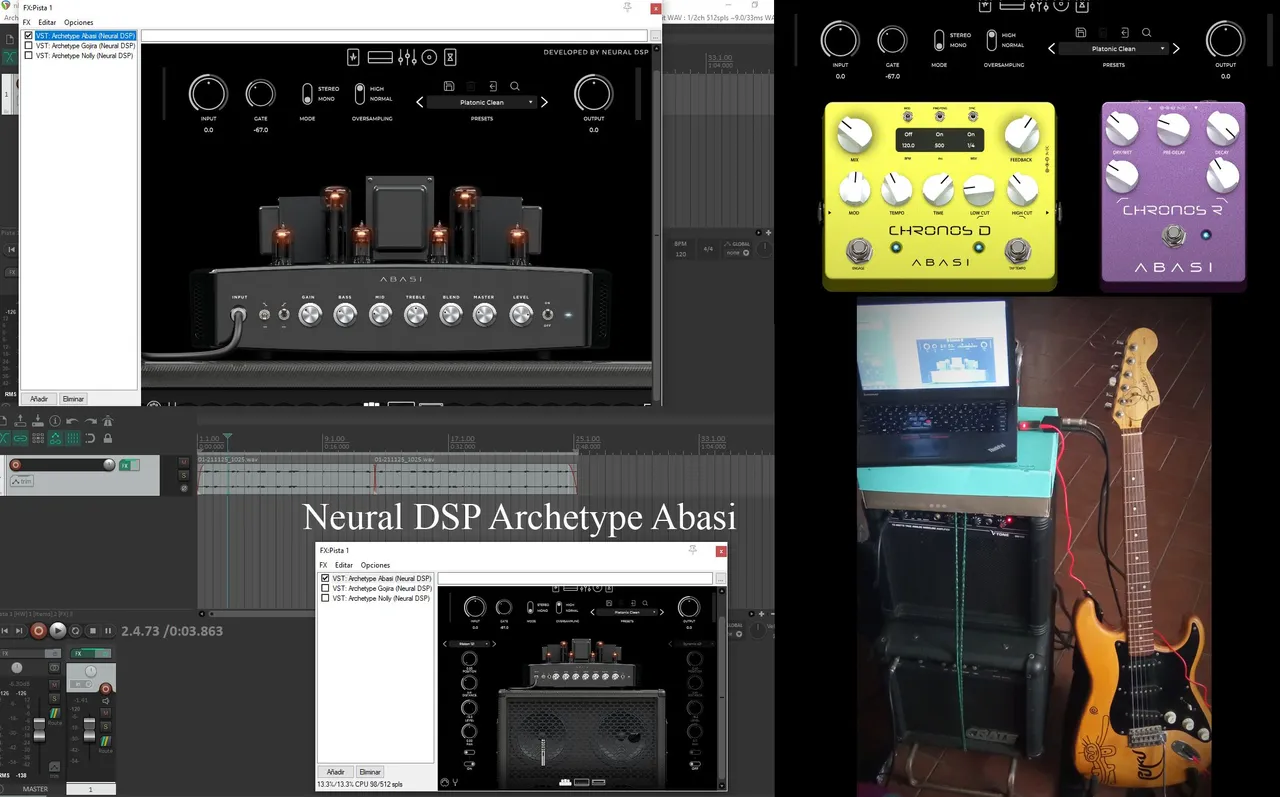
Task: Click Añadir button in small FX window
Action: [x=336, y=772]
